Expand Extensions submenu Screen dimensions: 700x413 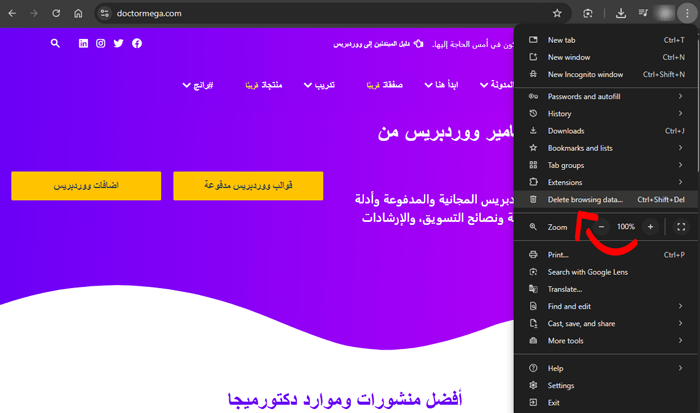point(605,183)
